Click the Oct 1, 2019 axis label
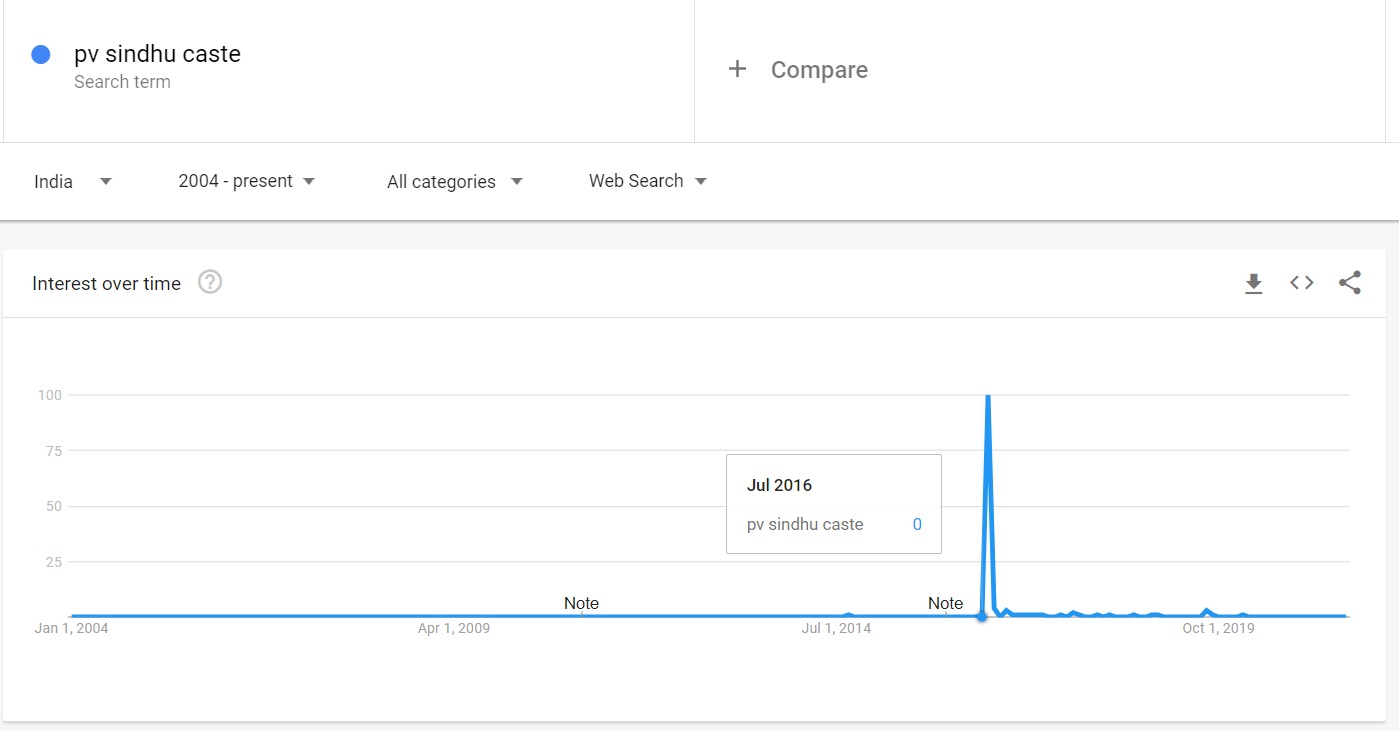 [x=1218, y=628]
